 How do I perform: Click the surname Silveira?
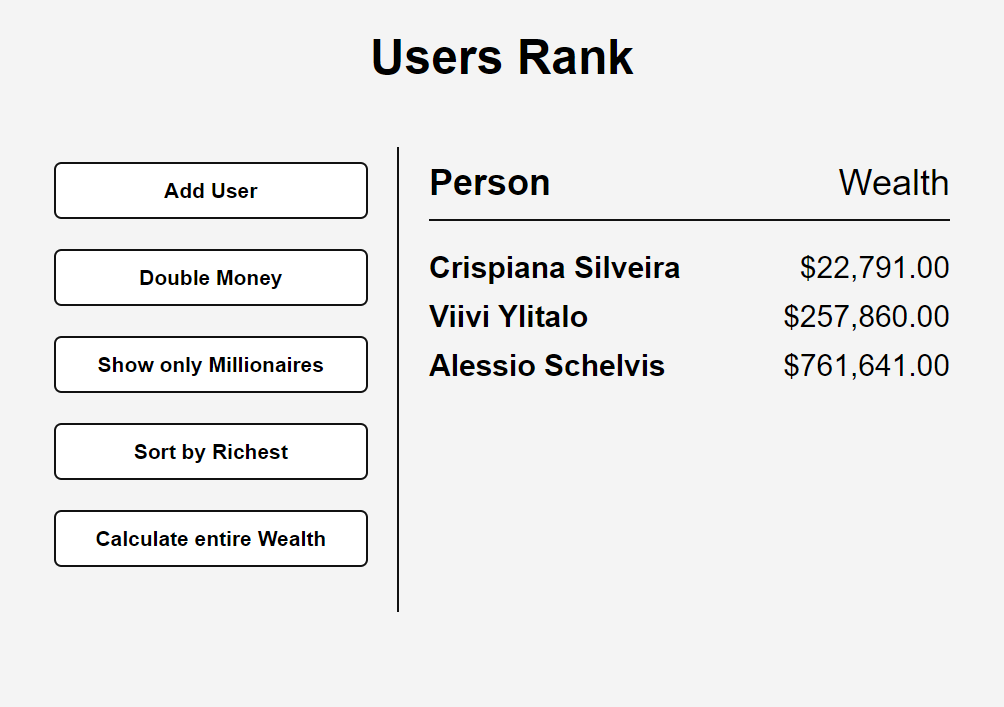[x=627, y=268]
